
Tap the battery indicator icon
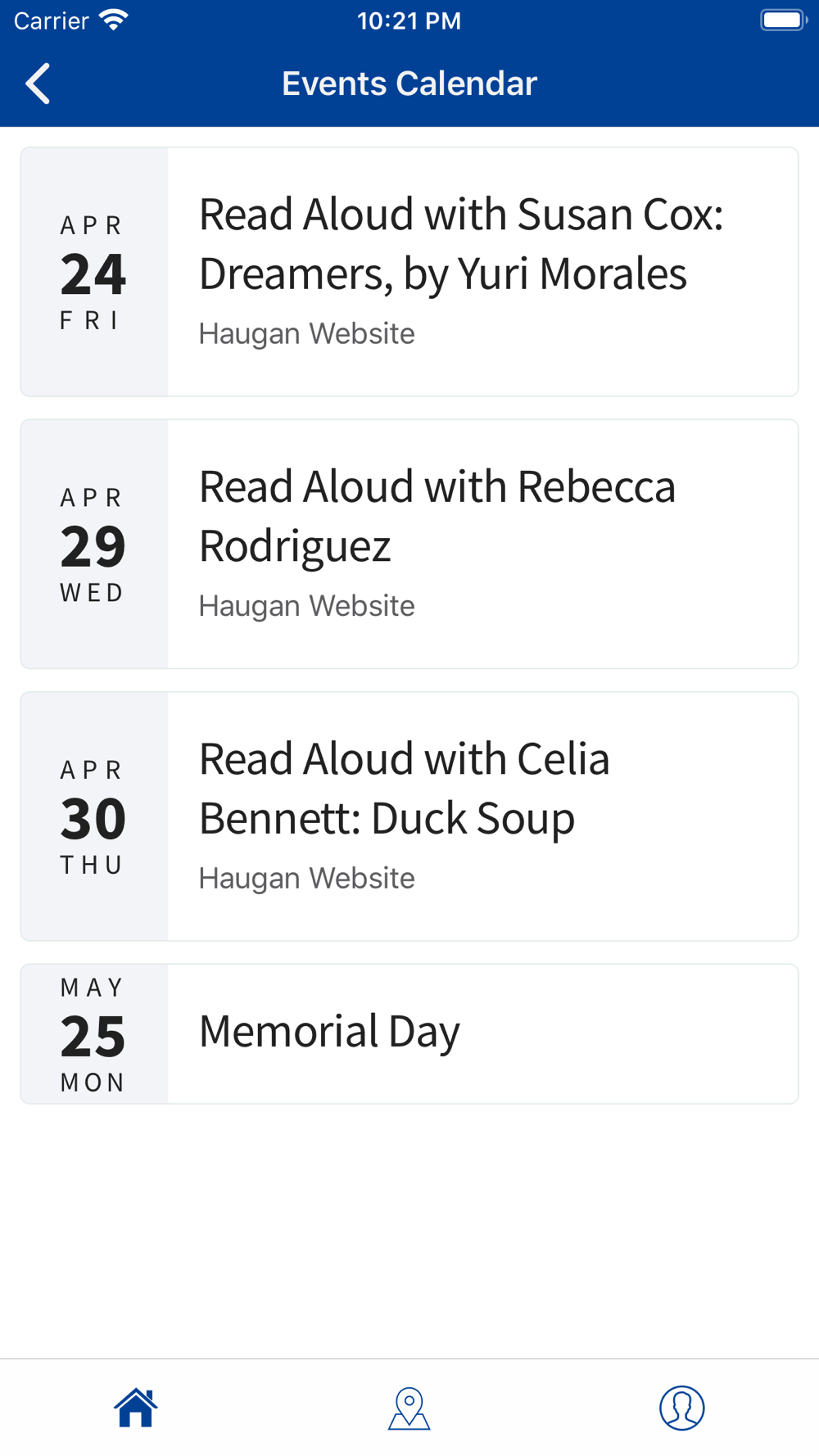coord(784,20)
